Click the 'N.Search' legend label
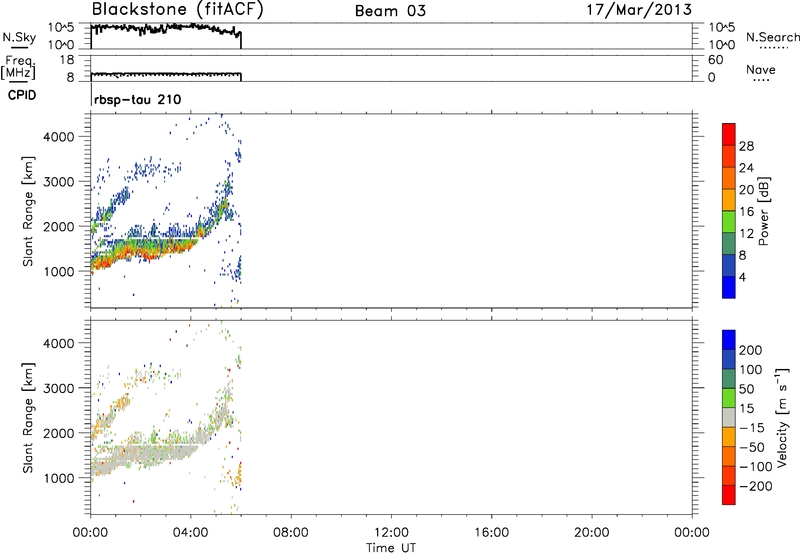The image size is (800, 554). point(772,37)
